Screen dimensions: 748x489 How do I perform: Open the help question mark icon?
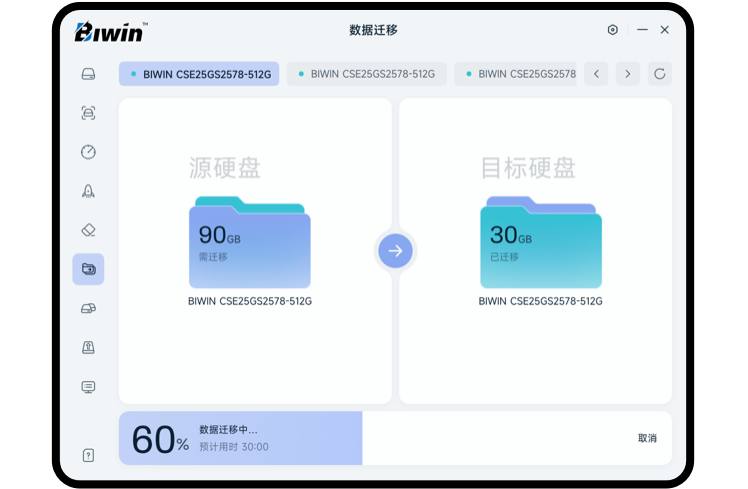[x=88, y=455]
